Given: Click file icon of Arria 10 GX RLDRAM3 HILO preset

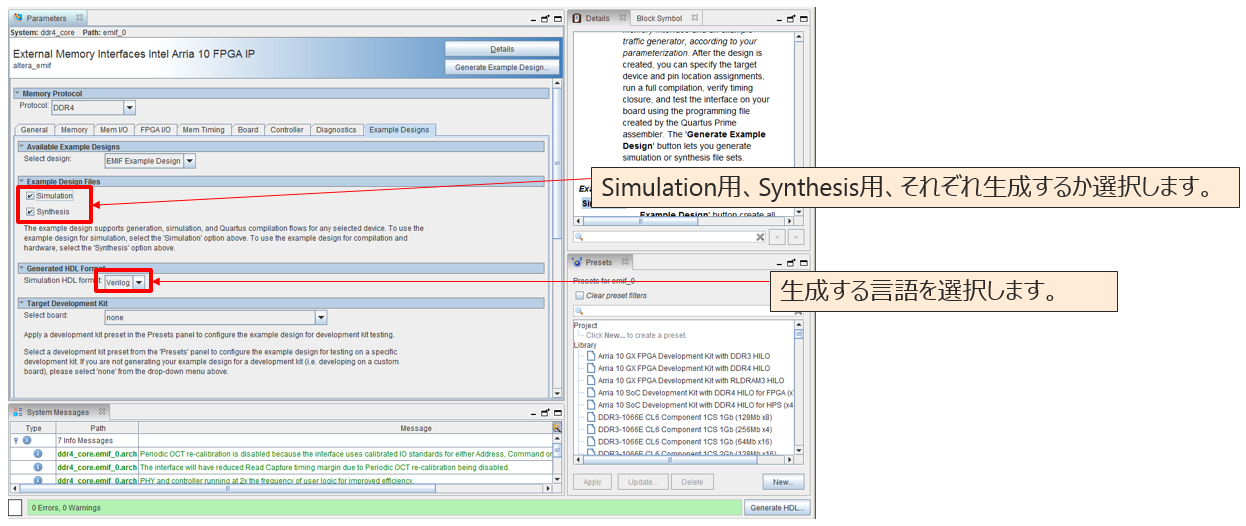Looking at the screenshot, I should coord(591,380).
